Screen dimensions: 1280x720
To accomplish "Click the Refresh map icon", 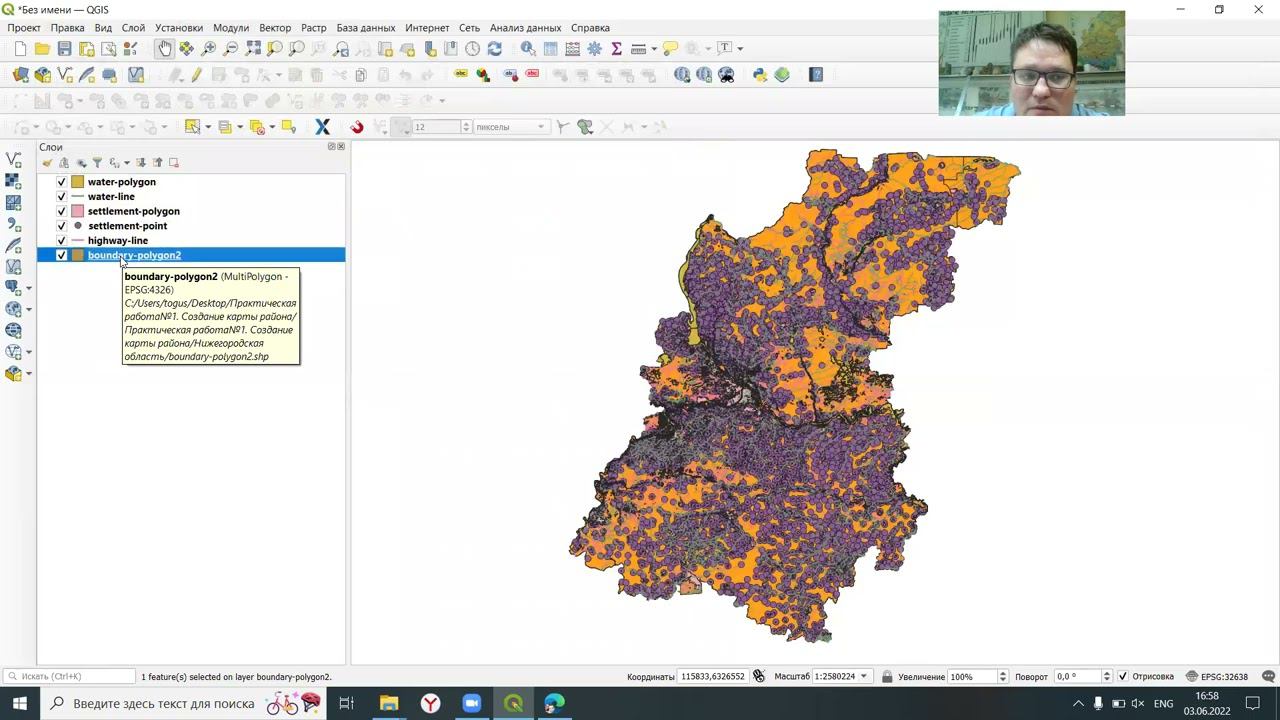I will 494,48.
